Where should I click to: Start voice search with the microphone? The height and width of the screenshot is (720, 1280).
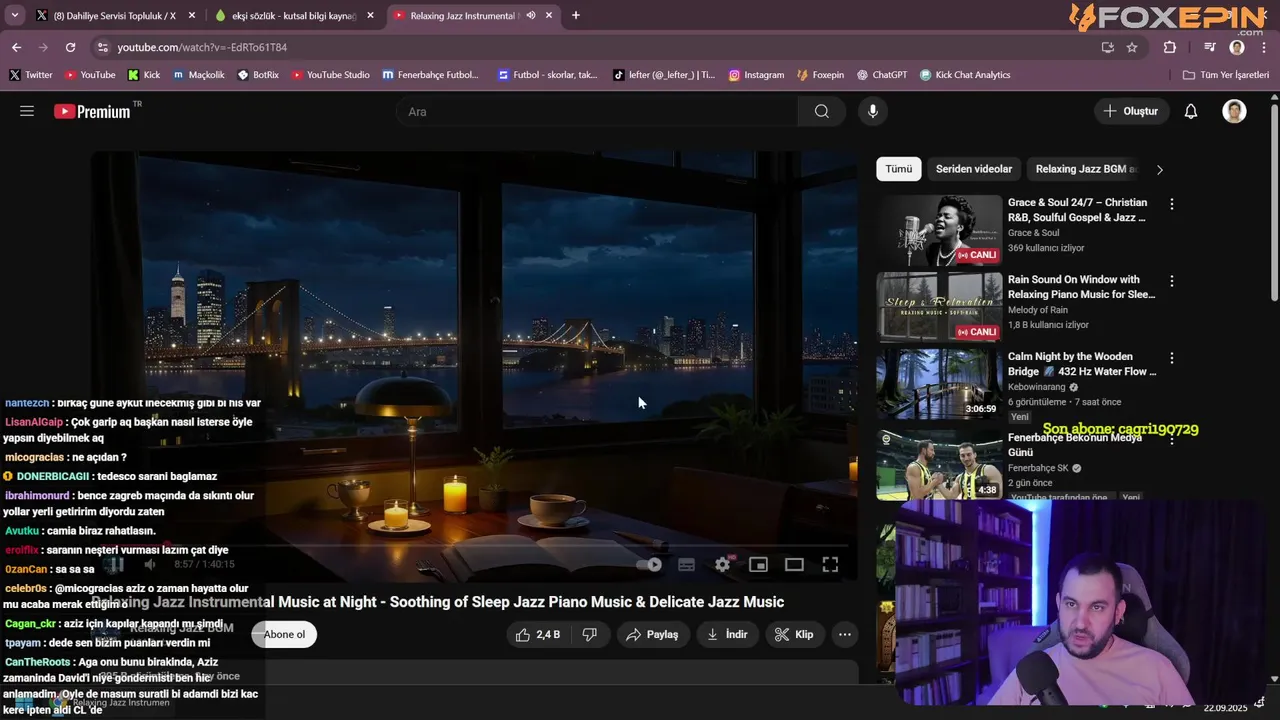[x=873, y=111]
